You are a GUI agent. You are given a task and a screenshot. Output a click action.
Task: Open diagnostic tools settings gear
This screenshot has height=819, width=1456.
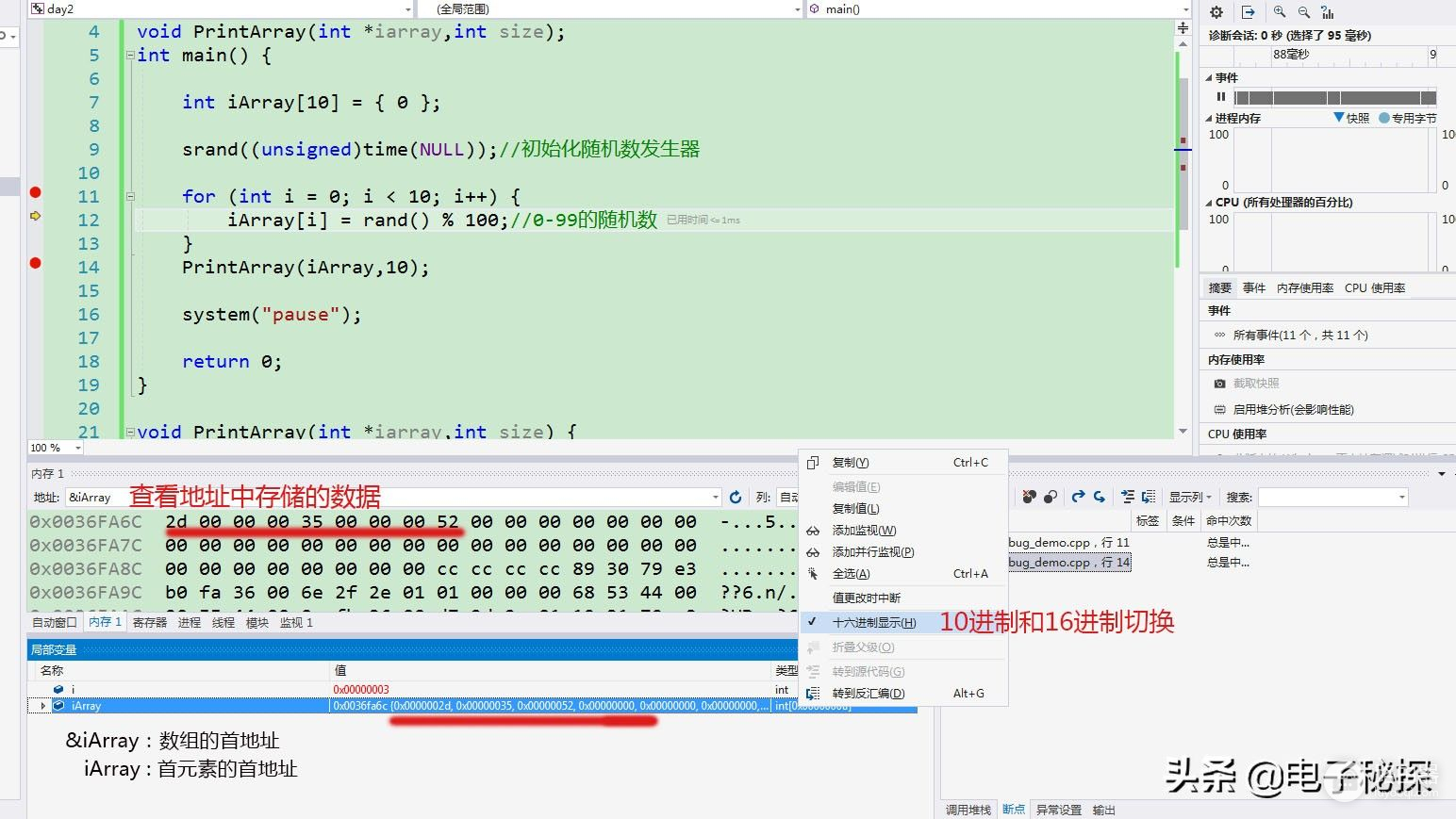(1216, 12)
